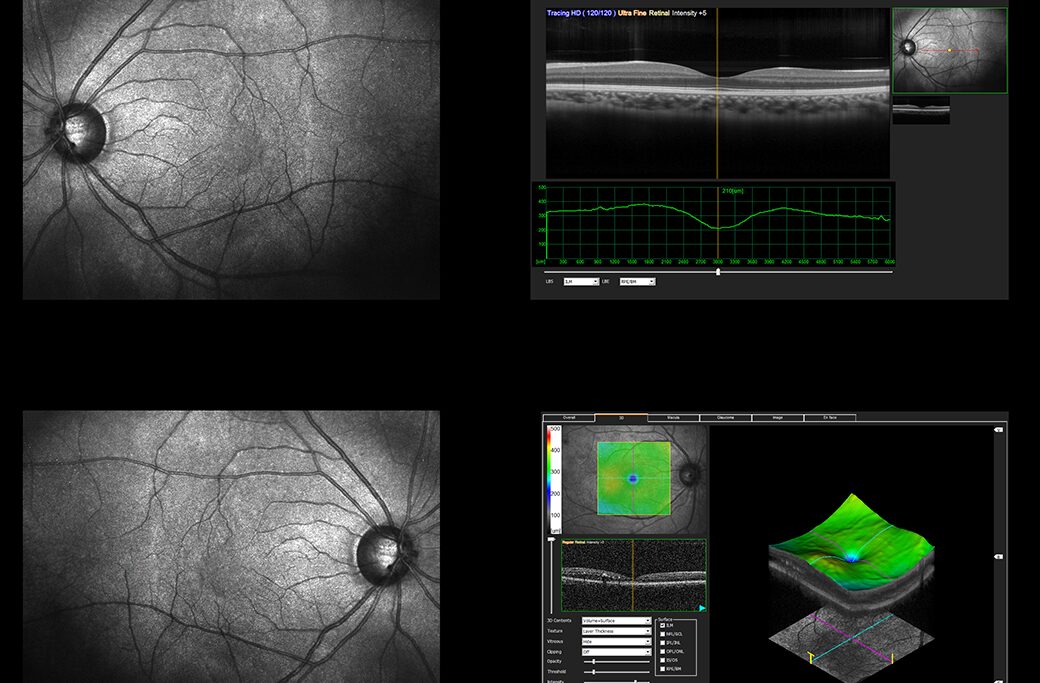Viewport: 1040px width, 683px height.
Task: Switch to the Overall tab
Action: (567, 417)
